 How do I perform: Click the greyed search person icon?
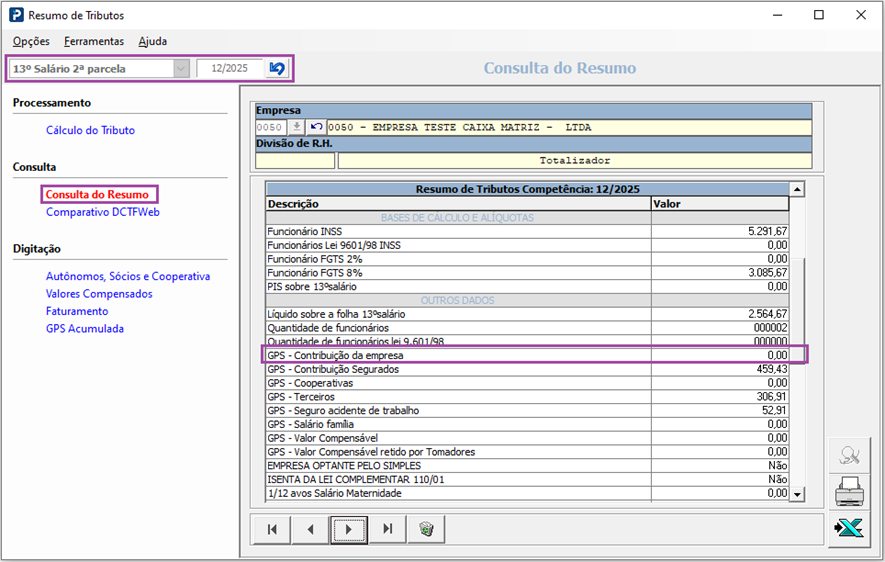click(849, 455)
